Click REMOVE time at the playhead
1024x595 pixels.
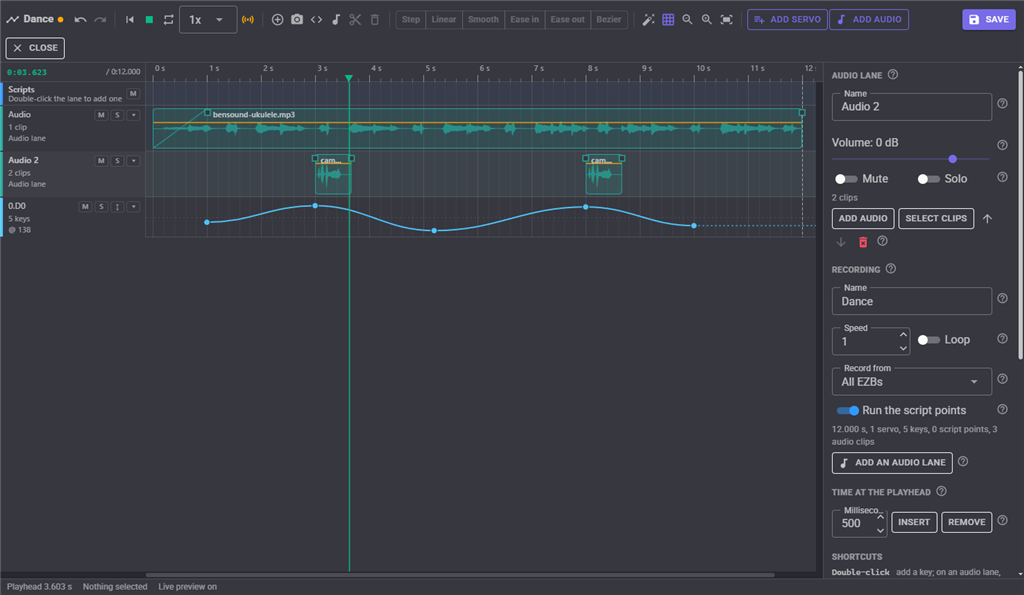(967, 523)
